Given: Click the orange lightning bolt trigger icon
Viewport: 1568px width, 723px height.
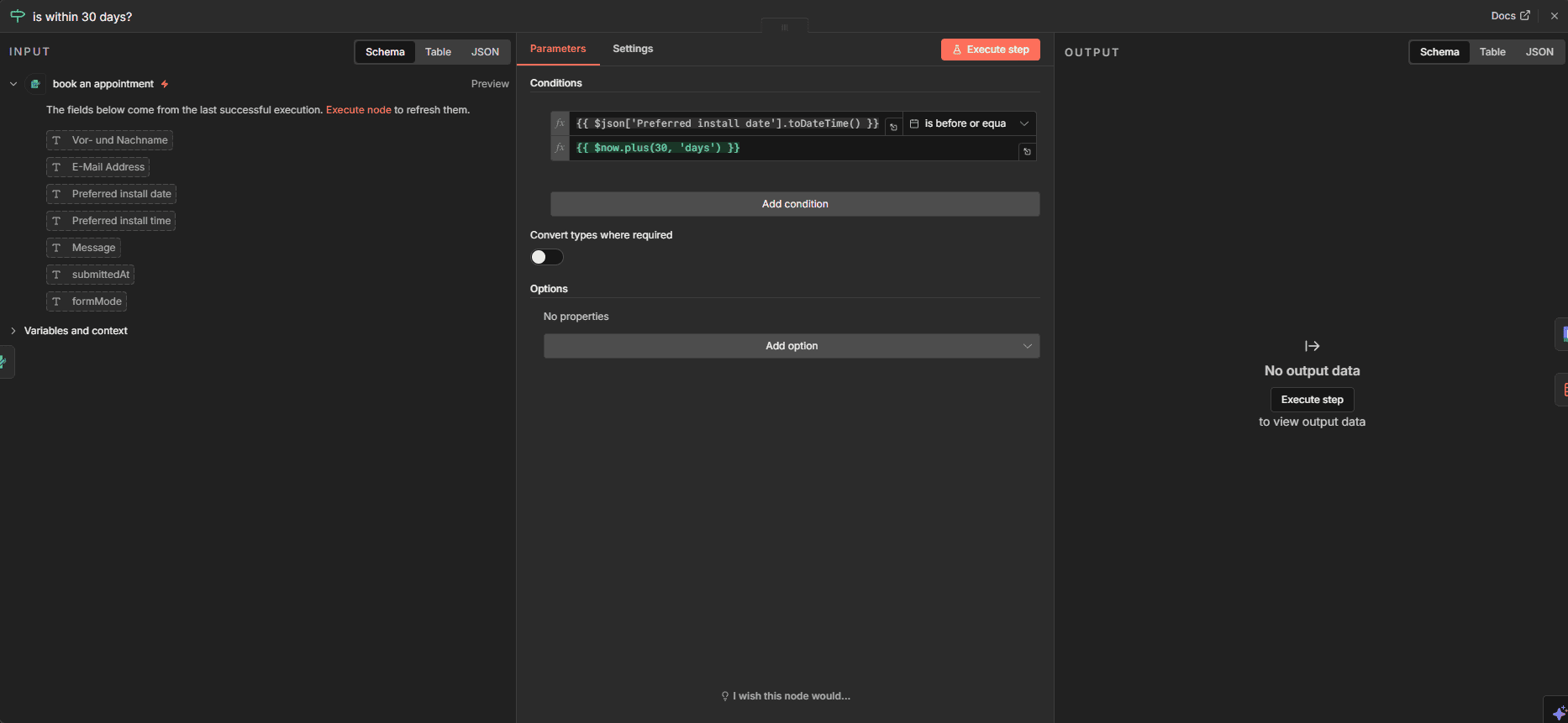Looking at the screenshot, I should point(165,84).
